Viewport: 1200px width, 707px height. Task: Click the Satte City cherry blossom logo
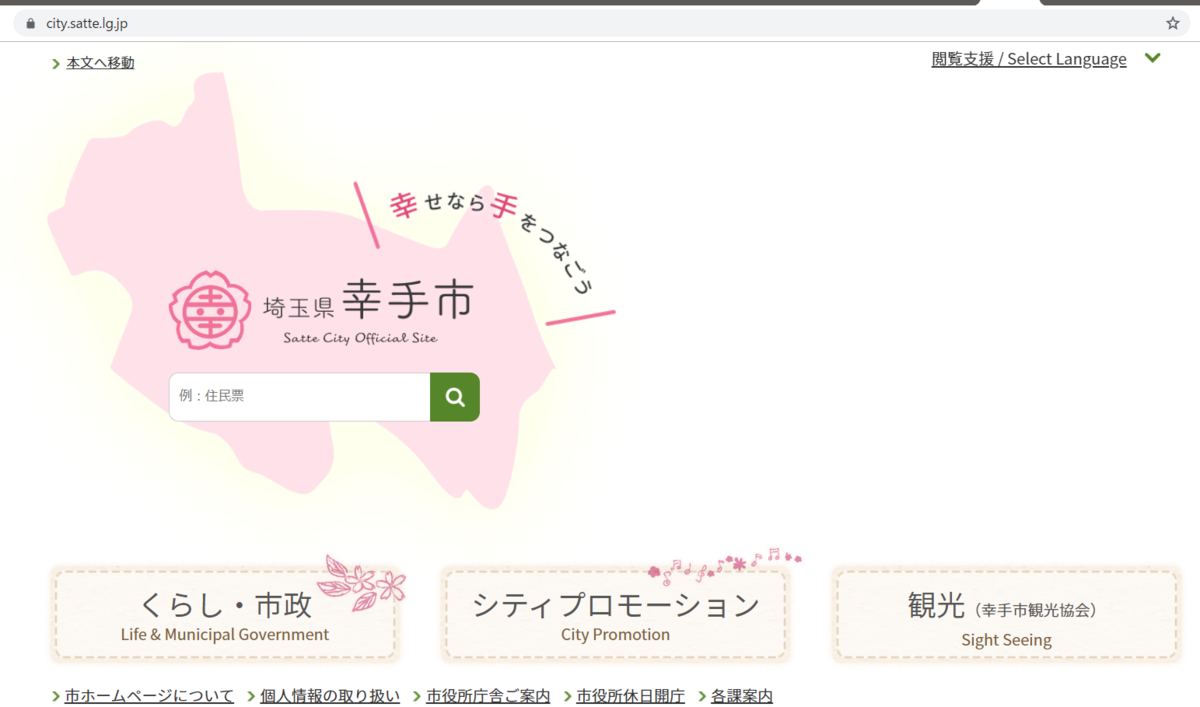(x=210, y=310)
